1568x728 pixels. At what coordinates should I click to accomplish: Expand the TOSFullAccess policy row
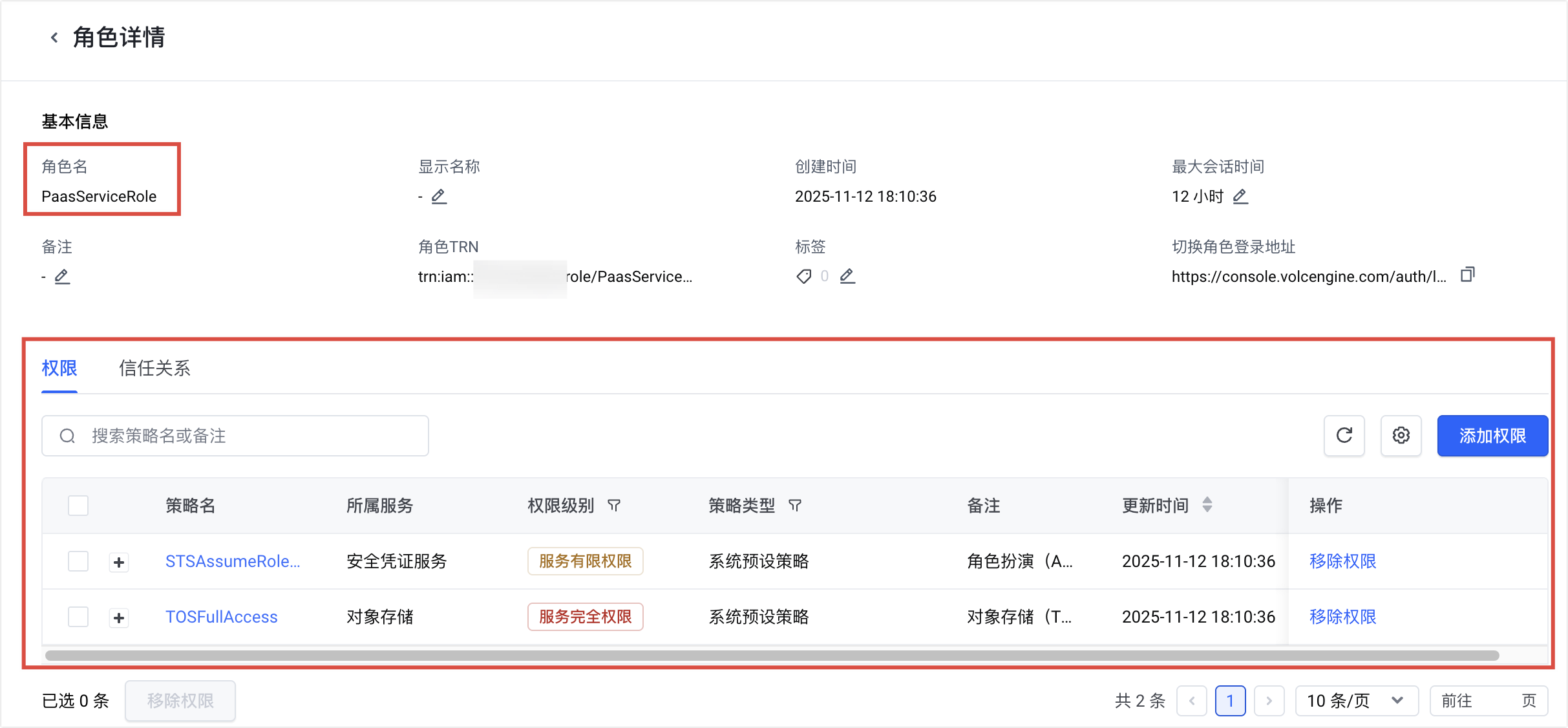click(x=119, y=618)
